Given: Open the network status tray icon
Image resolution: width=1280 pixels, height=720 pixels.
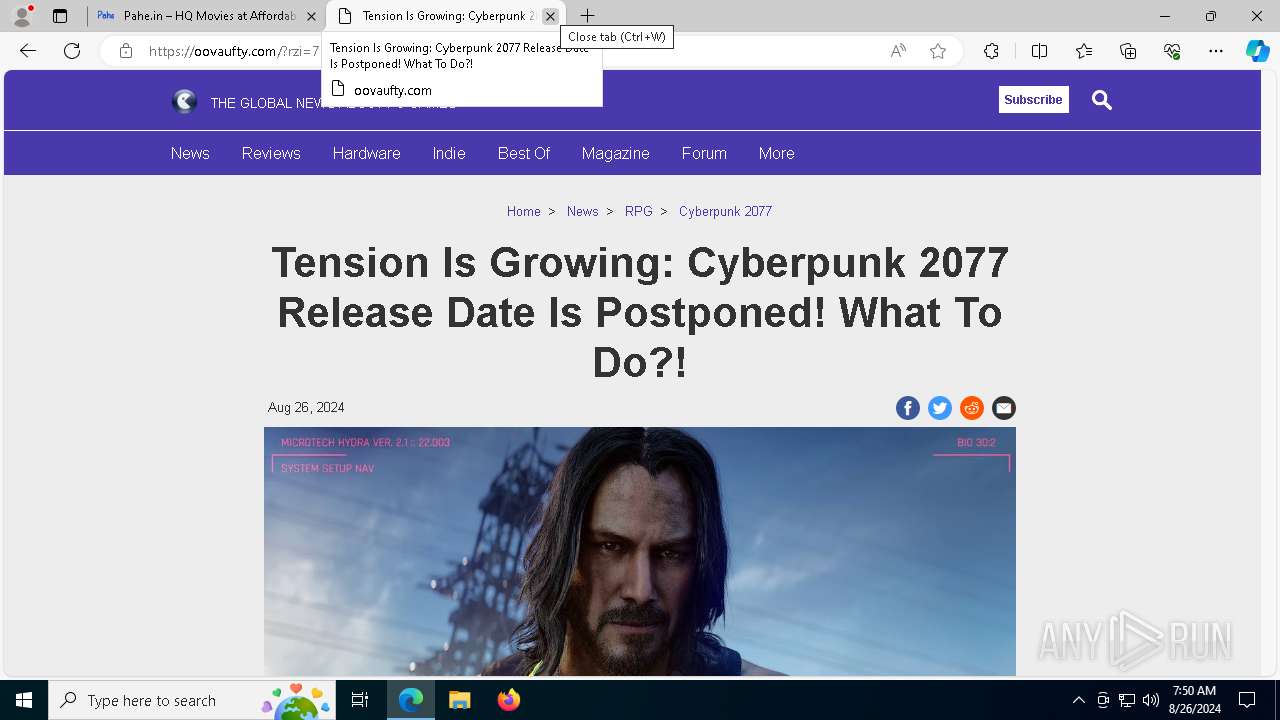Looking at the screenshot, I should 1127,700.
